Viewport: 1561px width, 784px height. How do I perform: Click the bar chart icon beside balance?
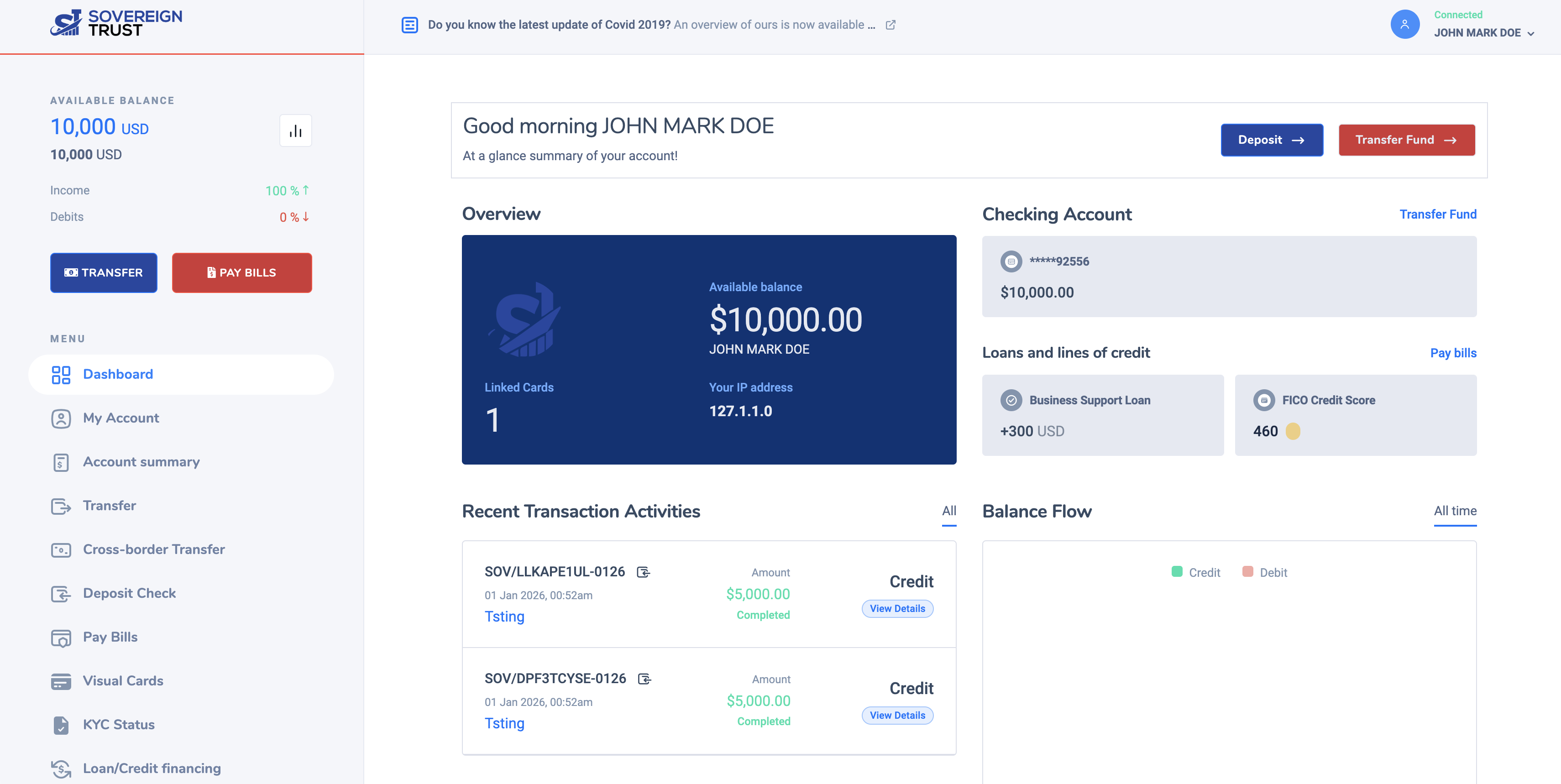tap(295, 131)
